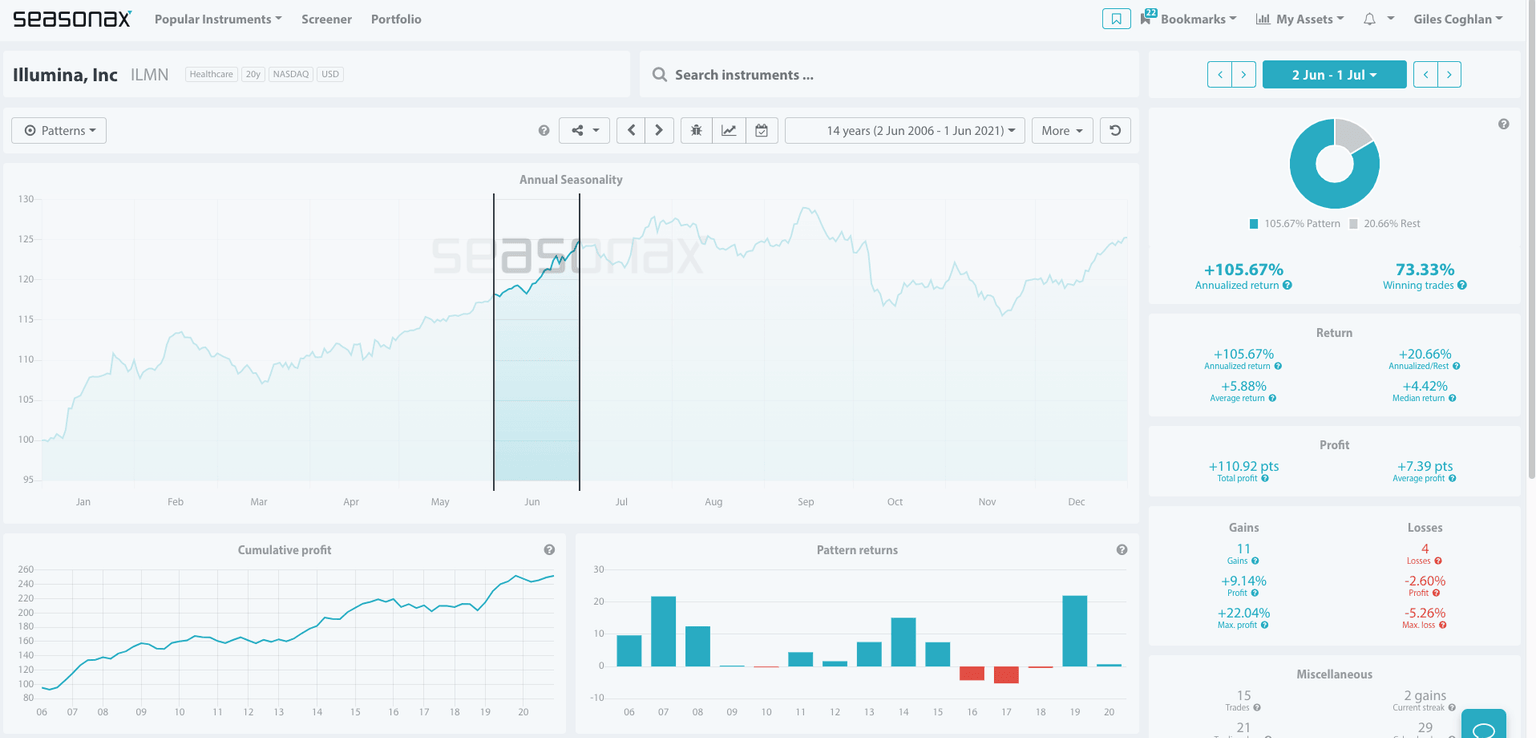Open the notifications bell icon
The width and height of the screenshot is (1536, 738).
pyautogui.click(x=1369, y=19)
